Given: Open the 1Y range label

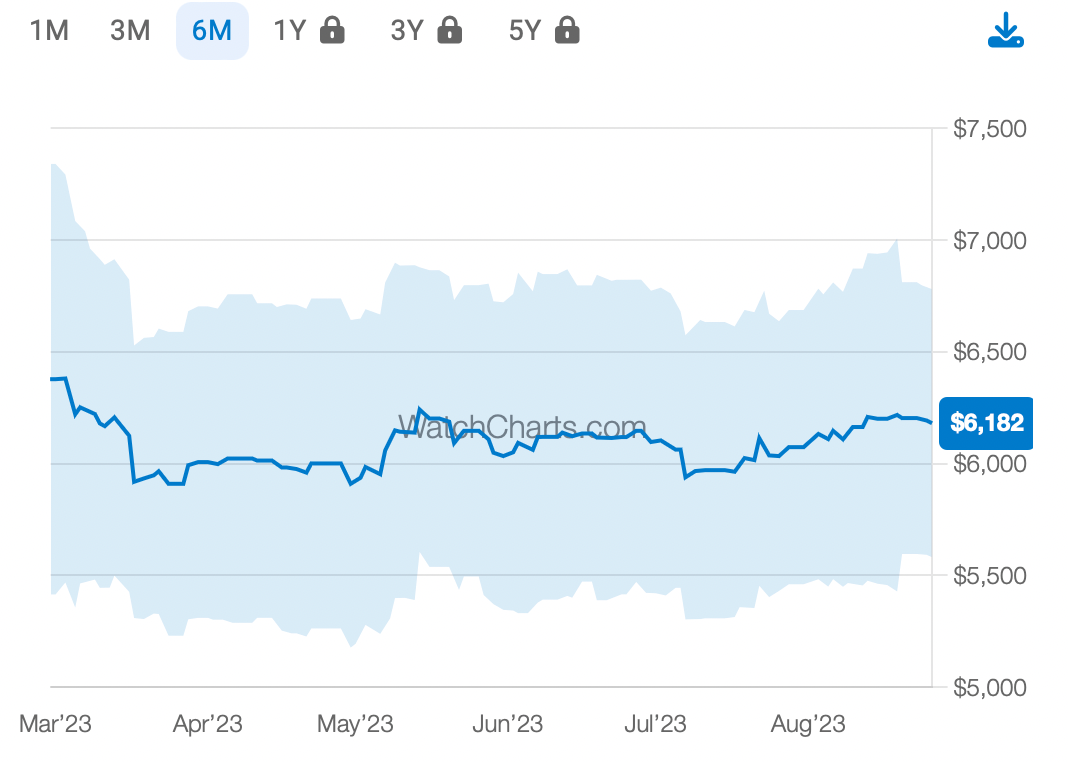Looking at the screenshot, I should pos(290,31).
